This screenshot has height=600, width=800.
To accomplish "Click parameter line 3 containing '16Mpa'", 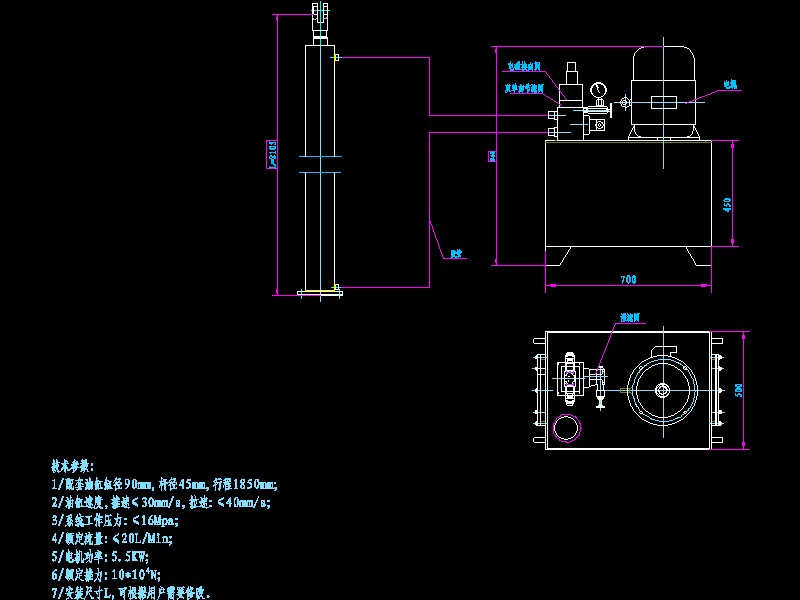I will tap(115, 520).
